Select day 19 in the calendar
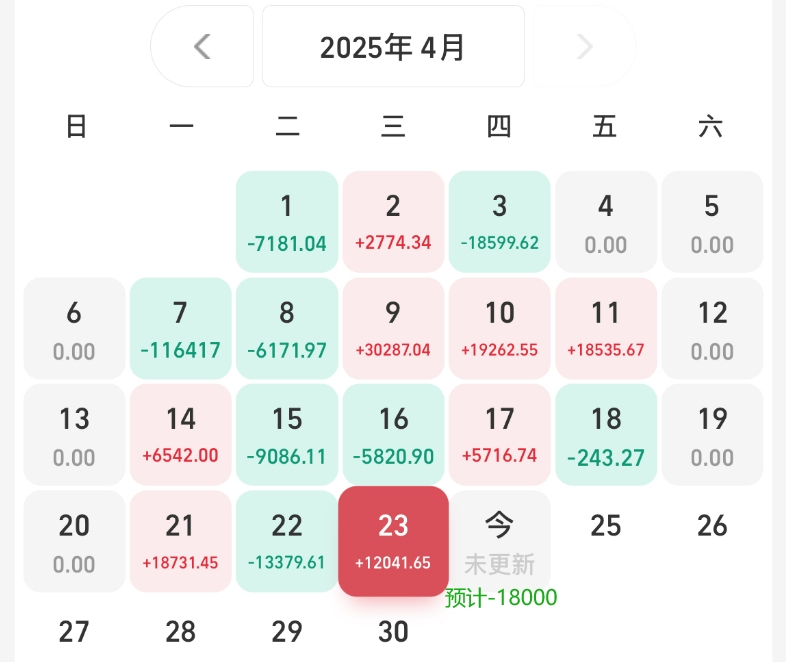Image resolution: width=786 pixels, height=662 pixels. [x=712, y=434]
